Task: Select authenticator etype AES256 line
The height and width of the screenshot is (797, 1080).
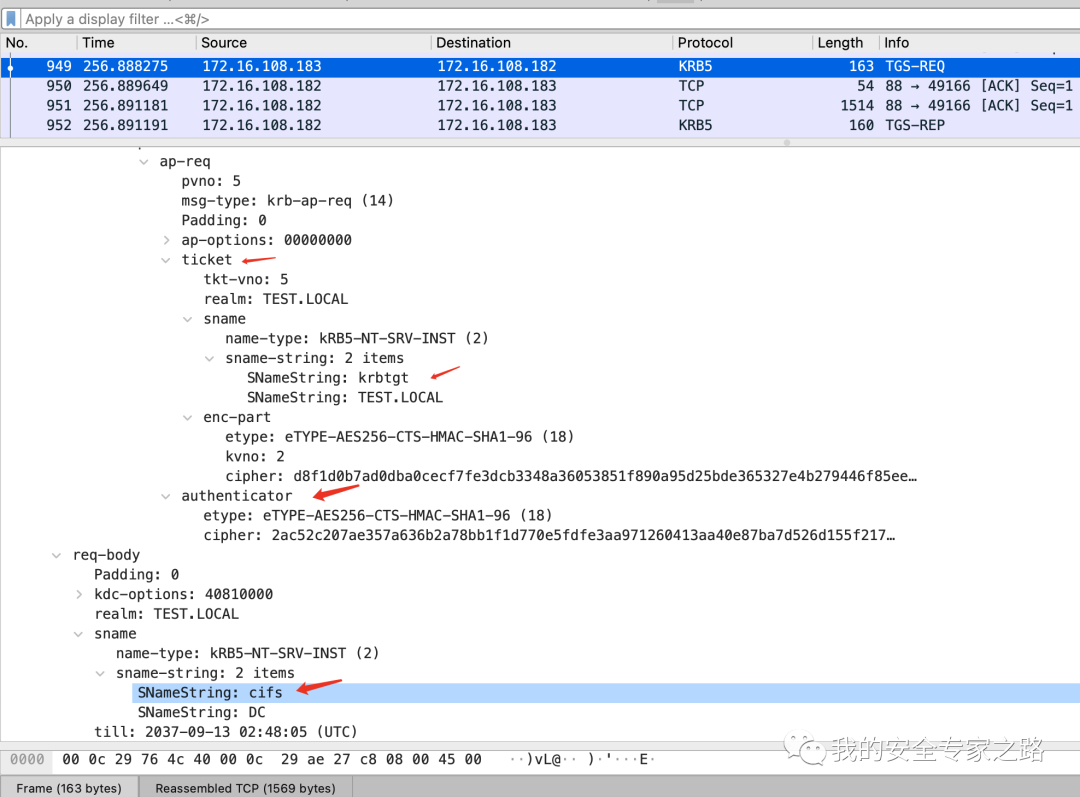Action: point(377,516)
